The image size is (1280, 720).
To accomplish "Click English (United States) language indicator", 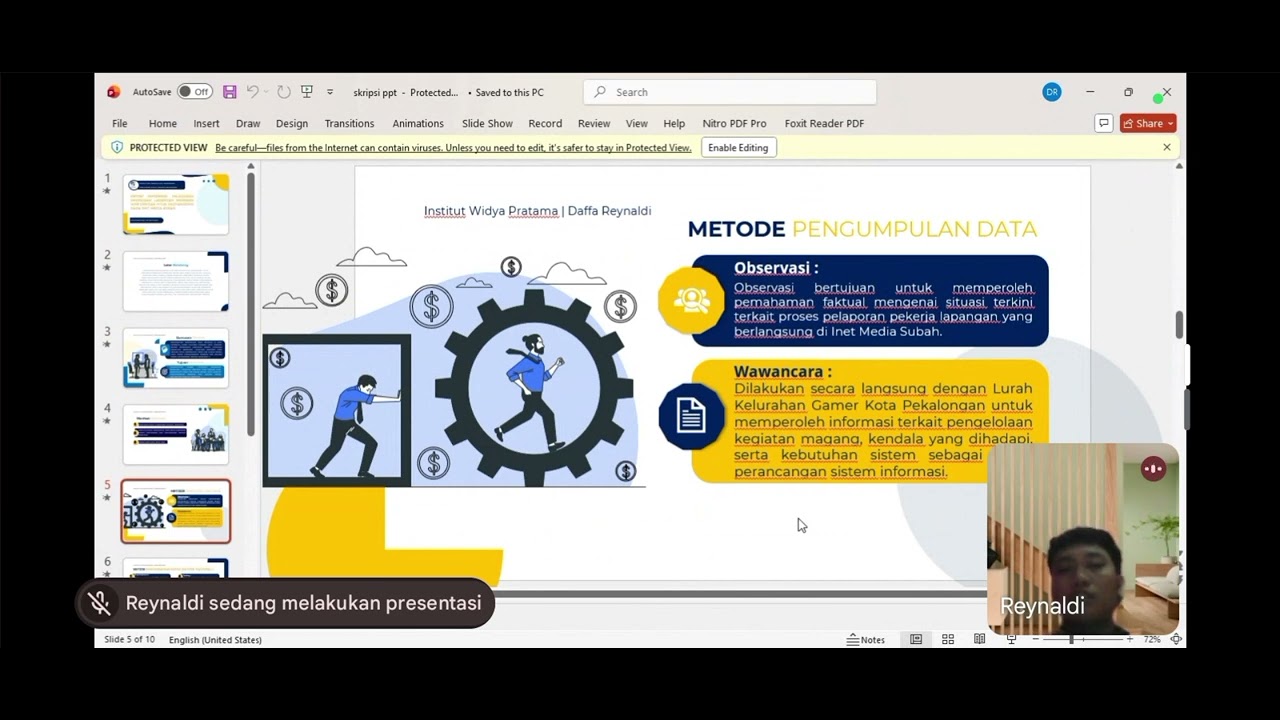I will [x=215, y=640].
